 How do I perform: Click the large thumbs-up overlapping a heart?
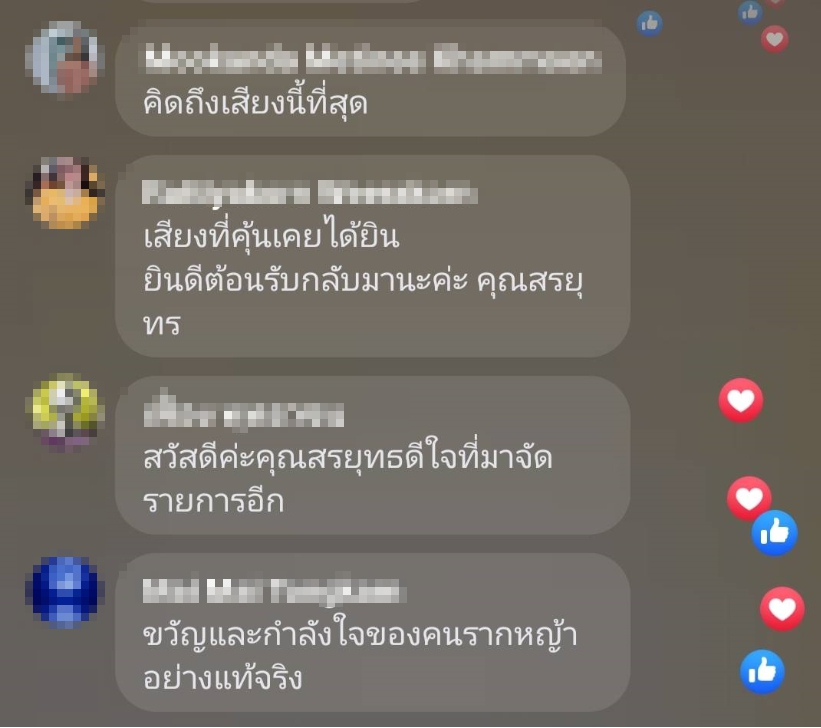point(774,533)
